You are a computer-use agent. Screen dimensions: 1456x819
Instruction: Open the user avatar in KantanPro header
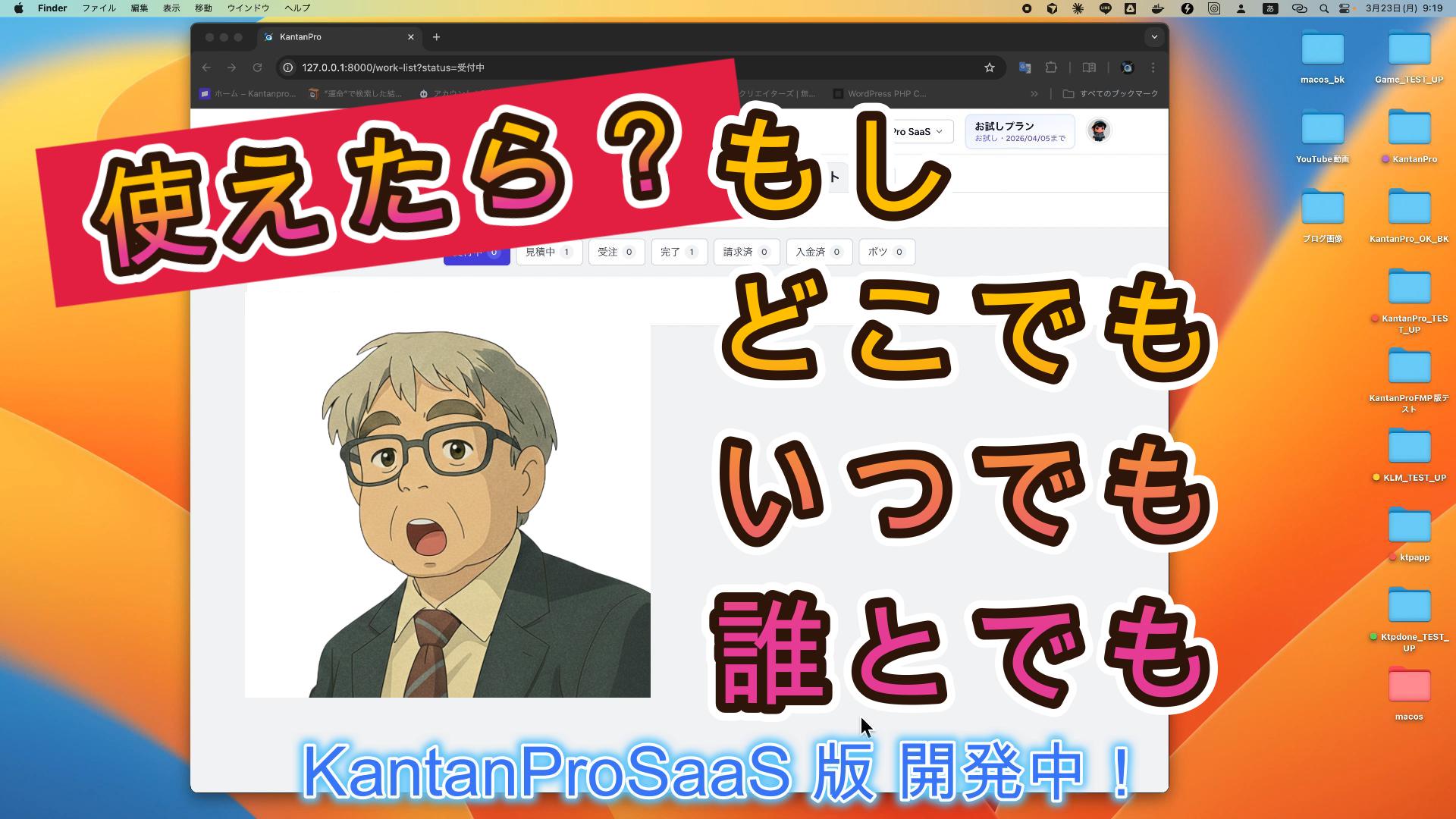tap(1098, 130)
